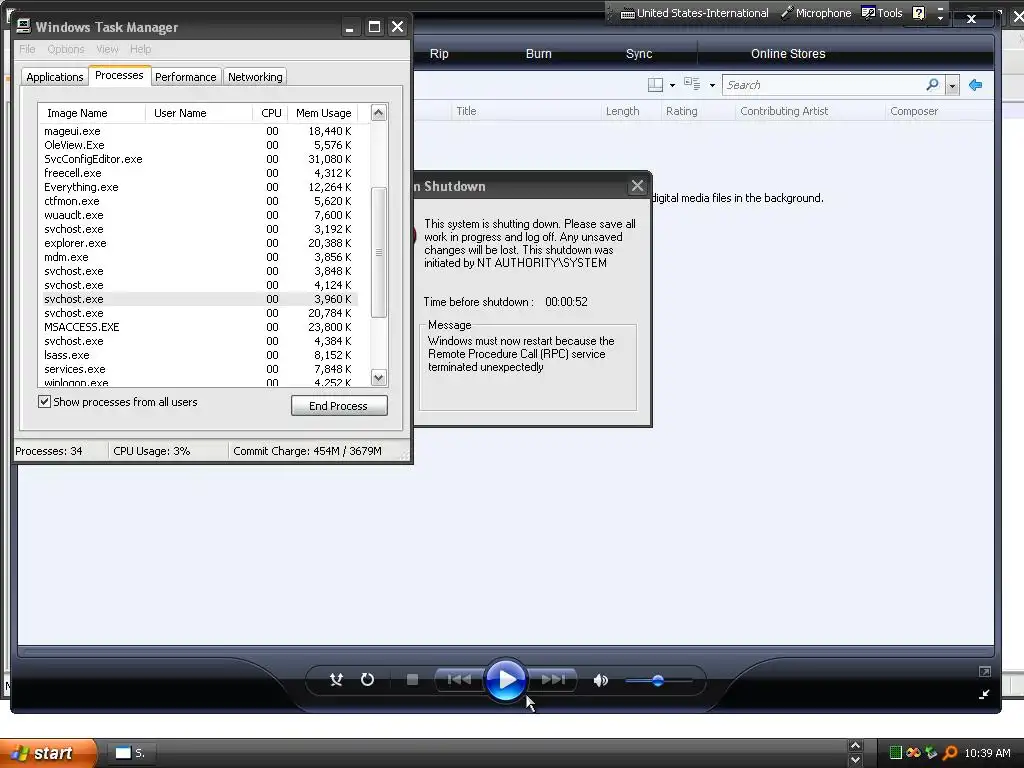1024x768 pixels.
Task: Select the explorer.exe process row
Action: pyautogui.click(x=198, y=243)
